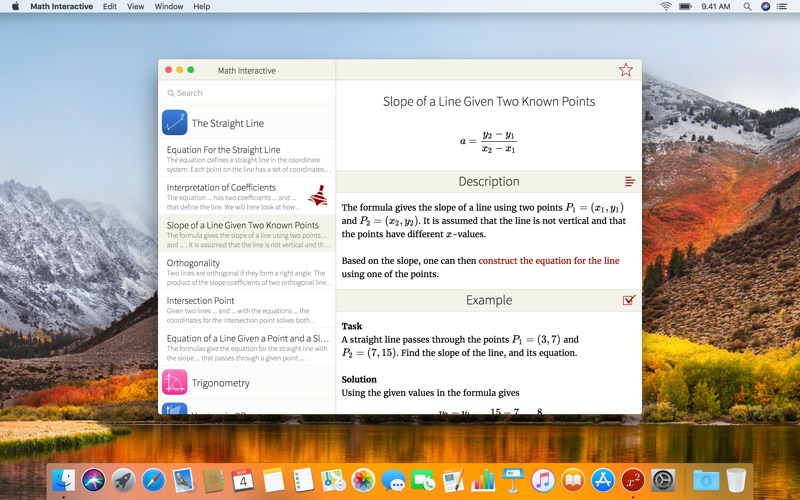The height and width of the screenshot is (500, 800).
Task: Open the "Orthogonality" topic
Action: tap(247, 272)
